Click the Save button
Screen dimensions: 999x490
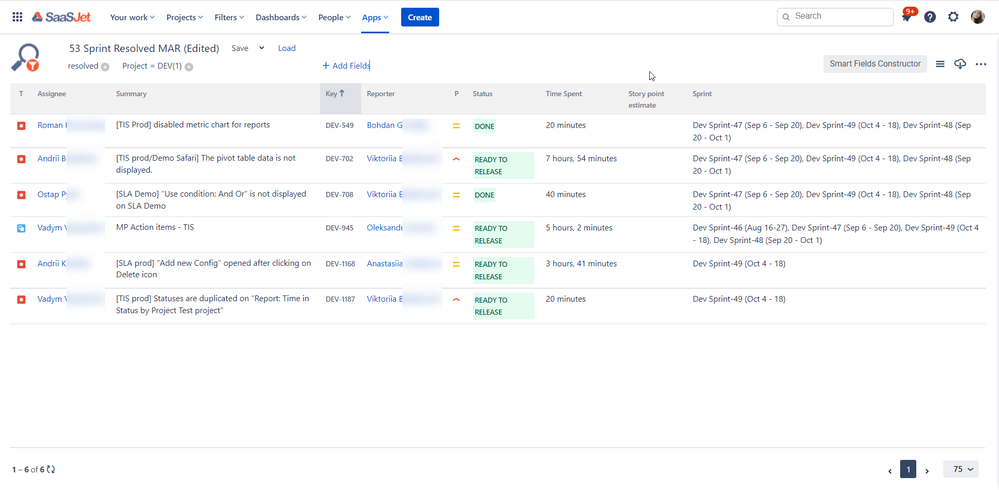pyautogui.click(x=240, y=48)
